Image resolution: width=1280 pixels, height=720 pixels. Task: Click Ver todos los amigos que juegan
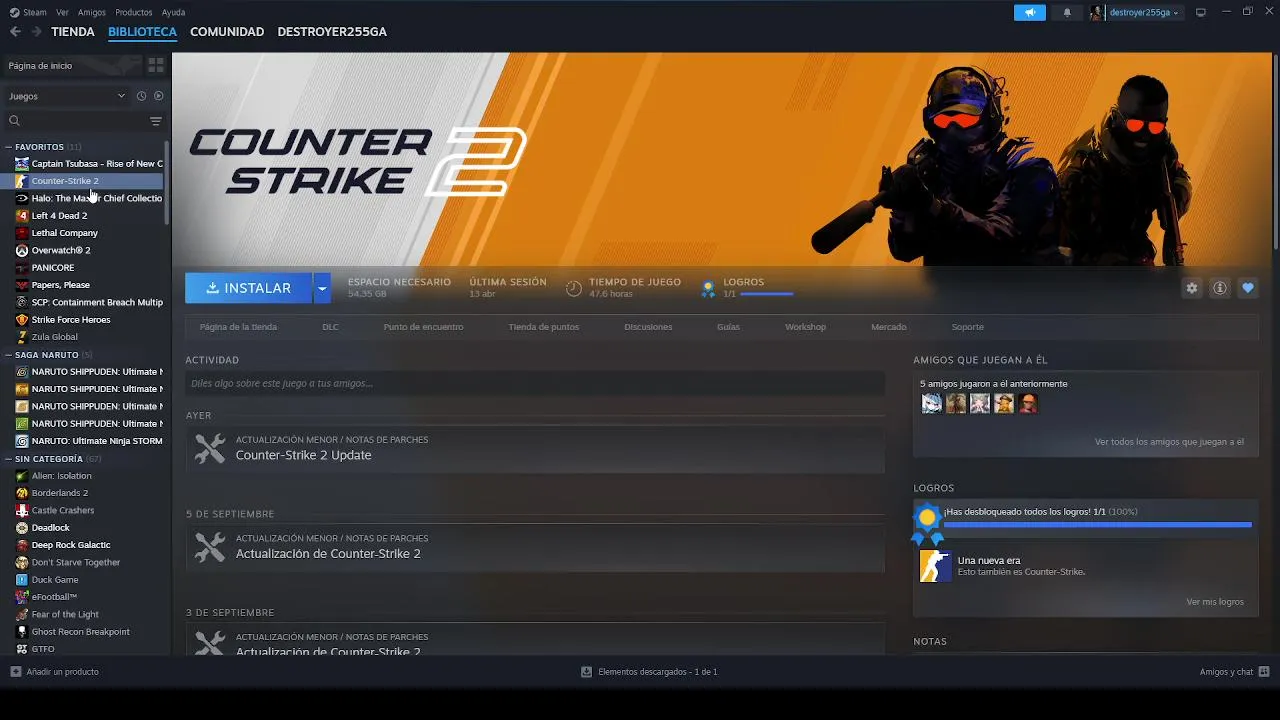point(1169,442)
